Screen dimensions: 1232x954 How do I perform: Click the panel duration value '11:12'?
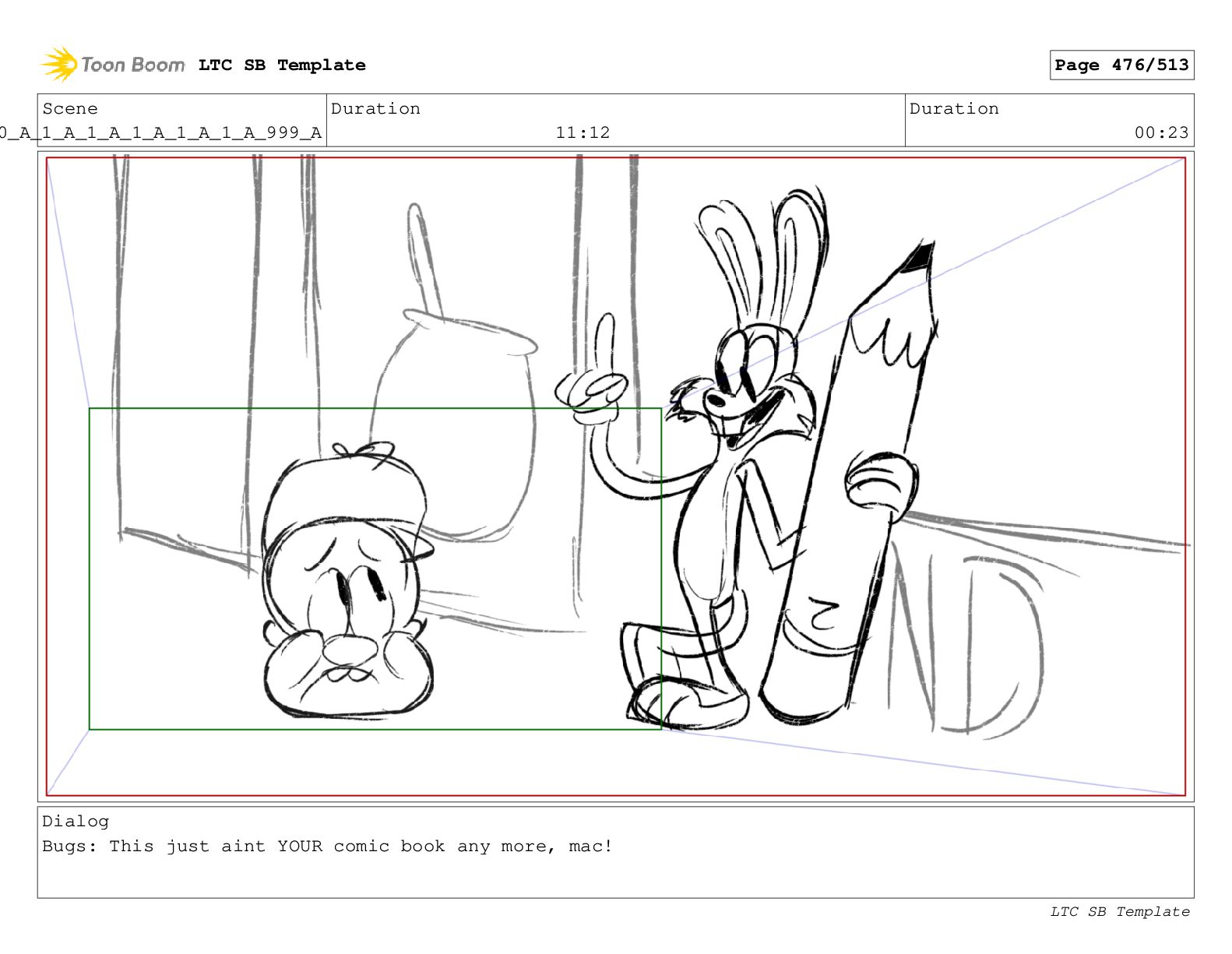click(583, 133)
